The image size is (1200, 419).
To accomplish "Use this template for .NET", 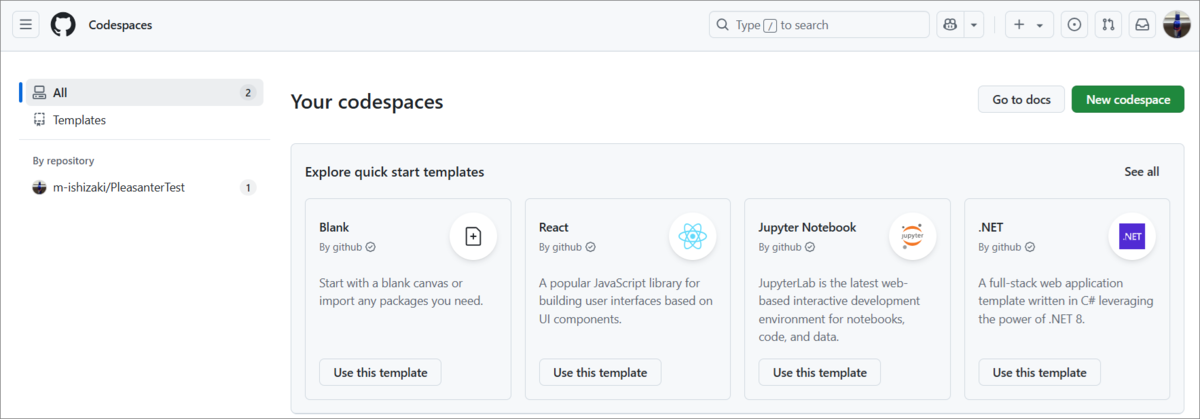I will [1039, 372].
